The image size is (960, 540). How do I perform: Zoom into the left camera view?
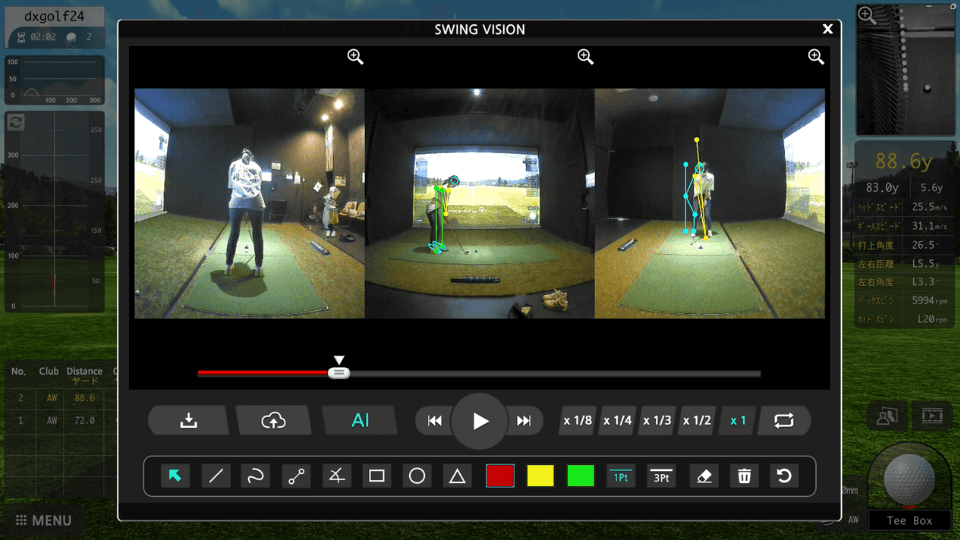355,57
